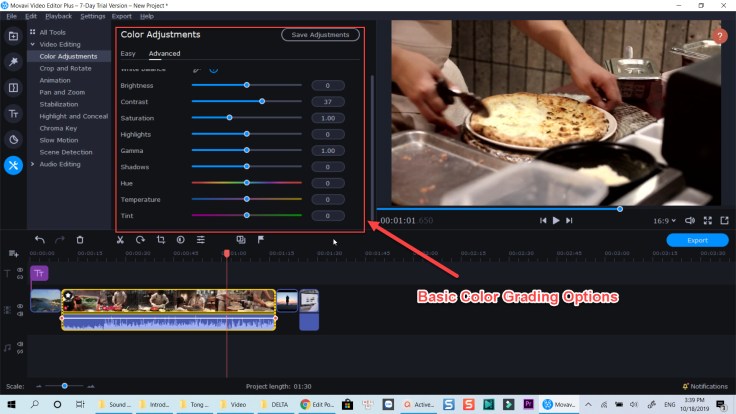Show hidden icons in system tray

(x=588, y=404)
